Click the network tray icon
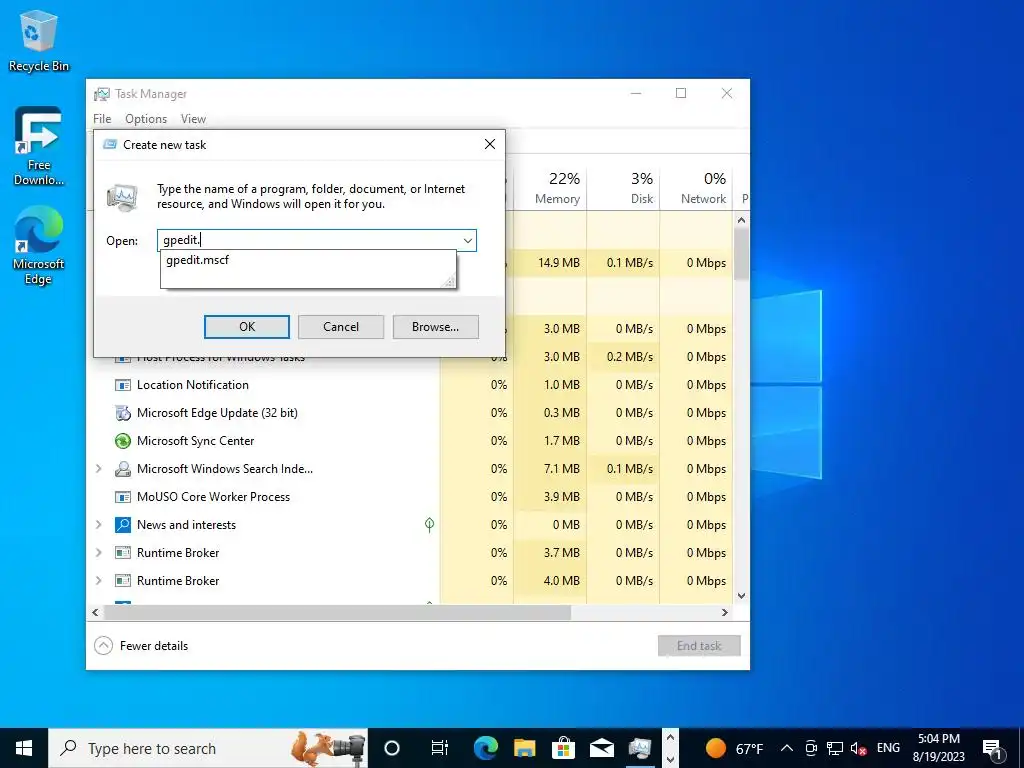 (x=835, y=748)
